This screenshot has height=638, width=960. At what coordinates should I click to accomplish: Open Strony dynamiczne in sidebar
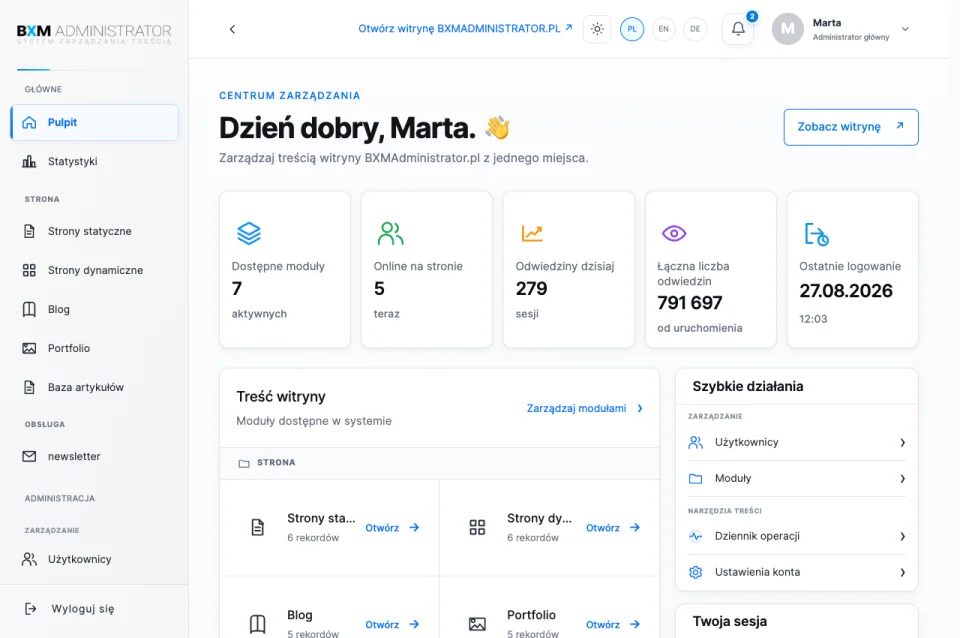94,270
